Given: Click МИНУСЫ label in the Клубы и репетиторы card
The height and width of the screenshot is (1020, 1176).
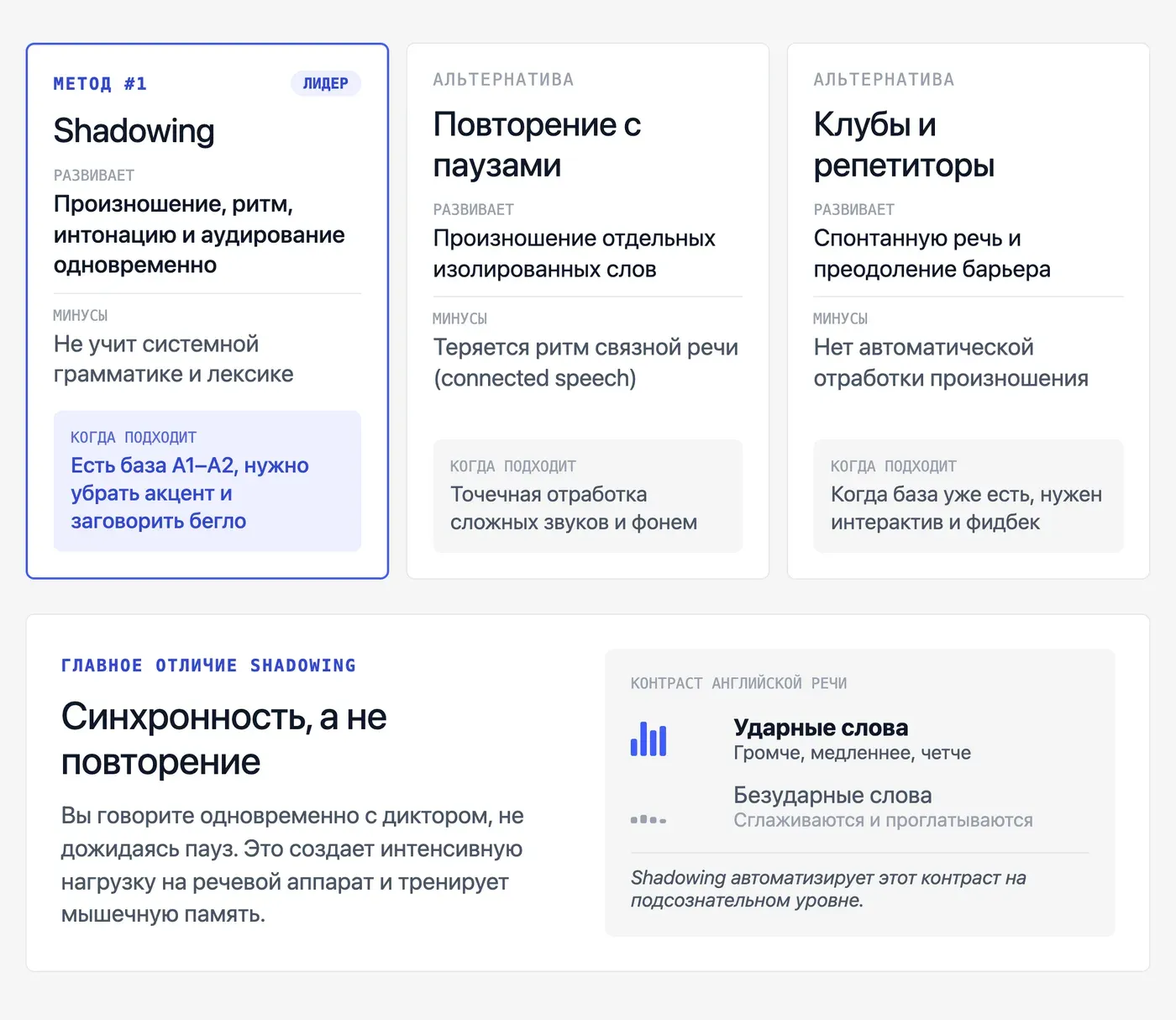Looking at the screenshot, I should click(x=841, y=319).
